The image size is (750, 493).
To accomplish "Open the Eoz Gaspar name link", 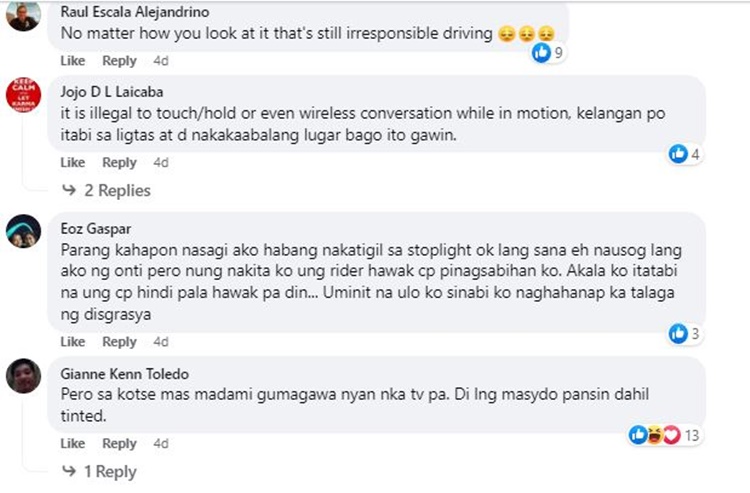I will (x=96, y=229).
